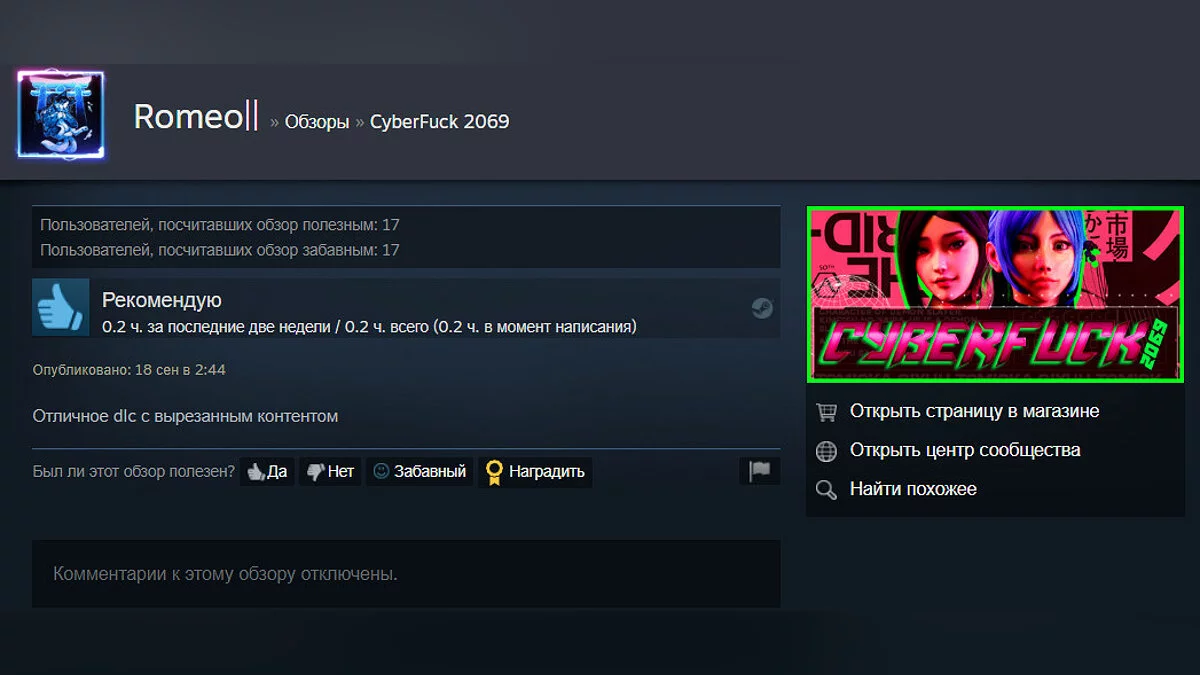Click the award ribbon icon
This screenshot has width=1200, height=675.
click(x=493, y=472)
